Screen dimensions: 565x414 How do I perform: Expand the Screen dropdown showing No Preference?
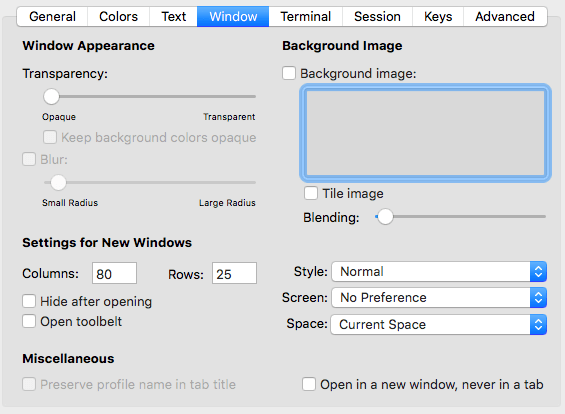[x=439, y=298]
